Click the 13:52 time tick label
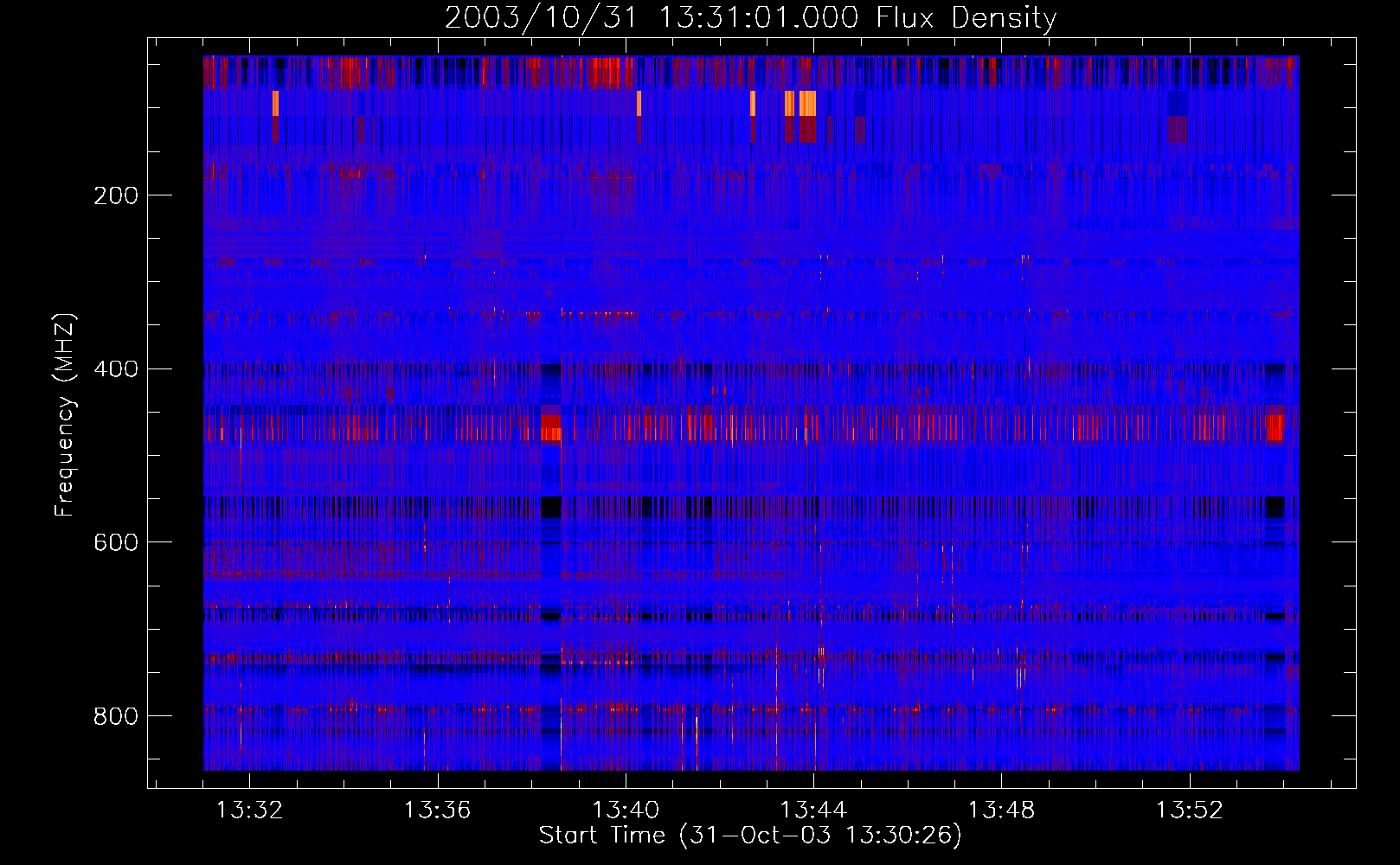Viewport: 1400px width, 865px height. point(1190,811)
